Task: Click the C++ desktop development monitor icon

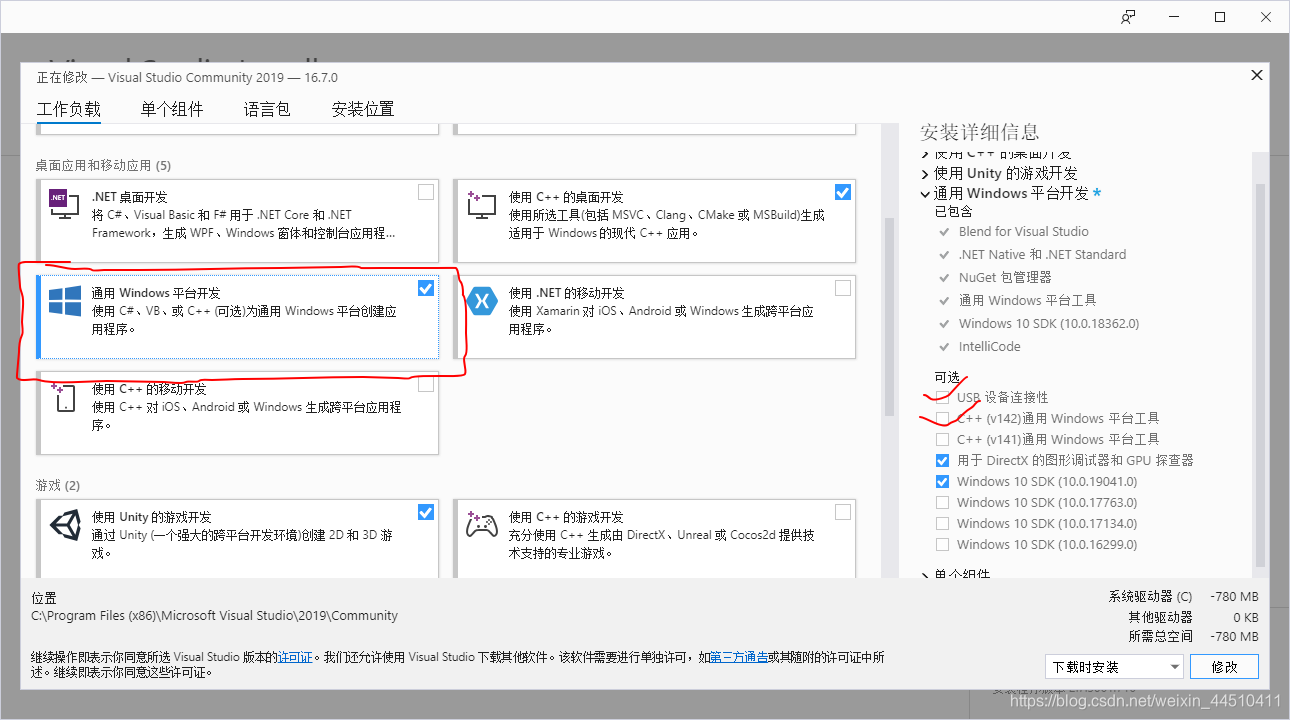Action: pyautogui.click(x=481, y=205)
